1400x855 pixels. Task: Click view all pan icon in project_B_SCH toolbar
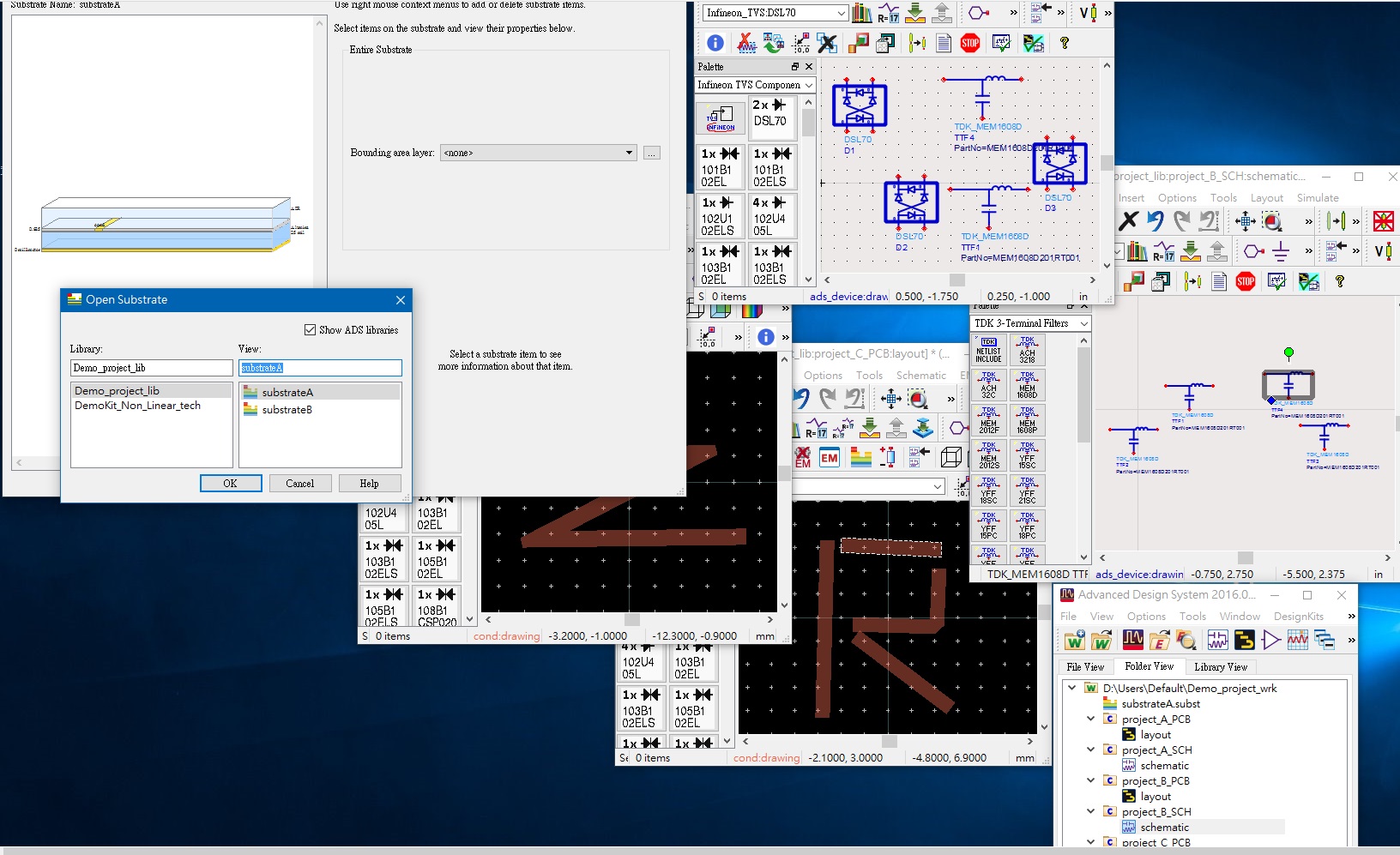[1246, 221]
